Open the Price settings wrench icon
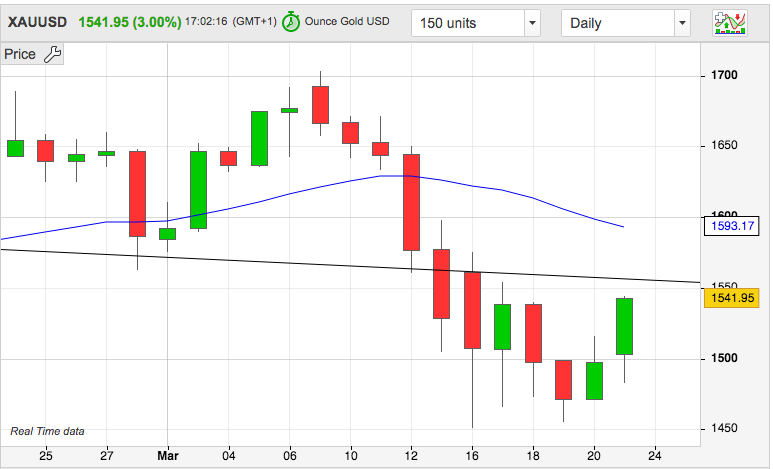Image resolution: width=773 pixels, height=469 pixels. pyautogui.click(x=52, y=54)
